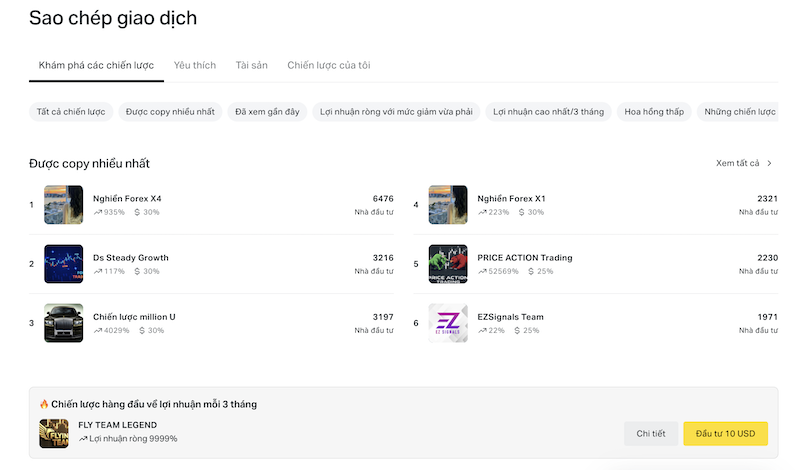Viewport: 800px width, 470px height.
Task: Open Nghiền Forex X4 strategy avatar
Action: coord(63,205)
